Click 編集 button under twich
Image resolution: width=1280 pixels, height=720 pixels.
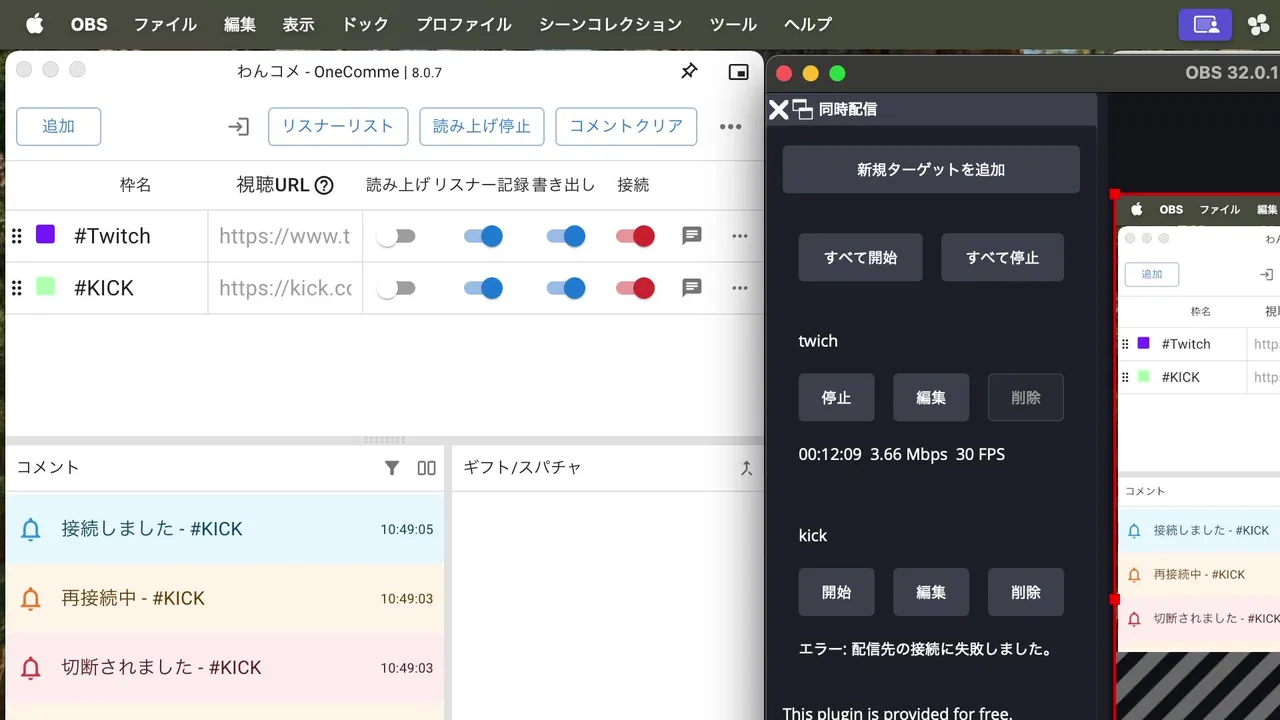(x=931, y=398)
